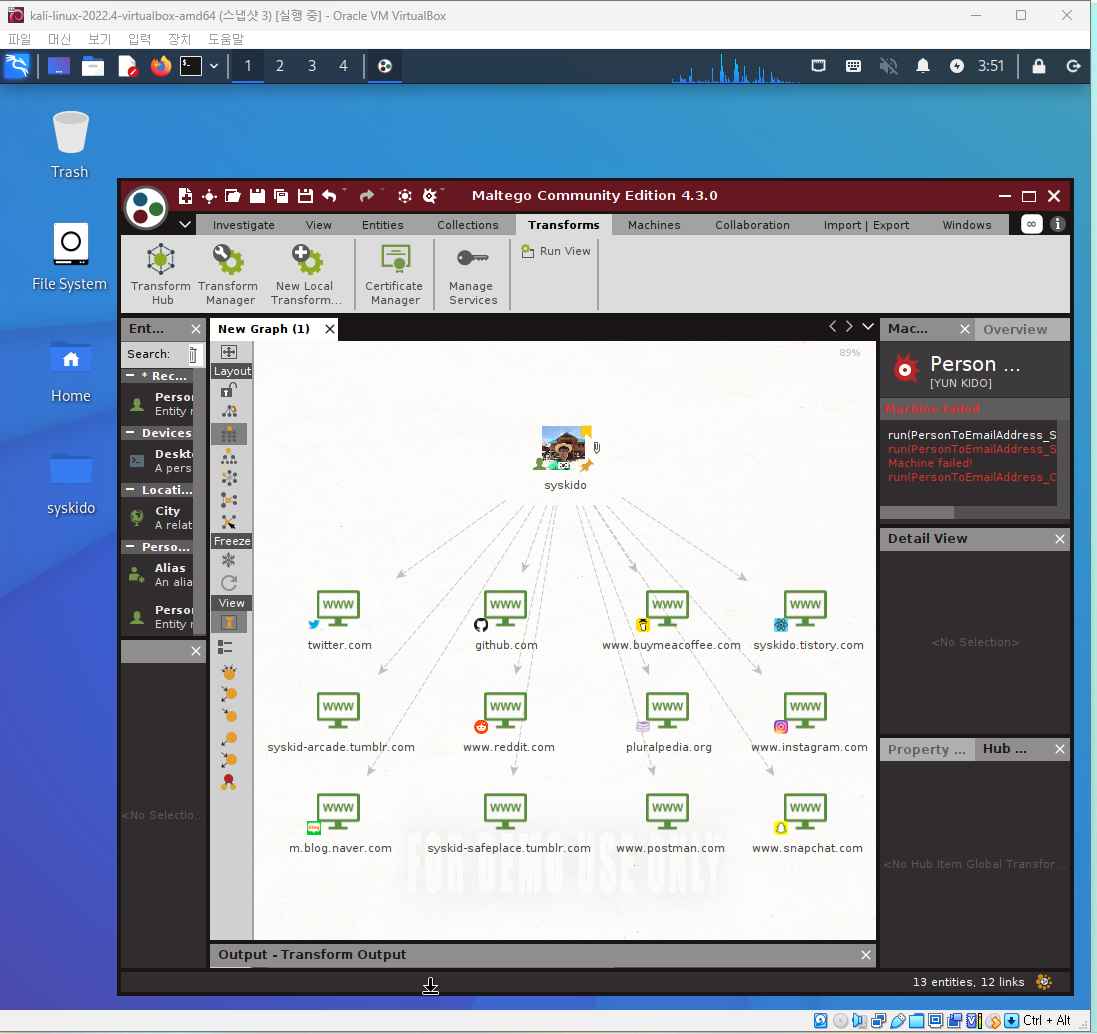Go to the next graph tab arrow

pyautogui.click(x=849, y=326)
